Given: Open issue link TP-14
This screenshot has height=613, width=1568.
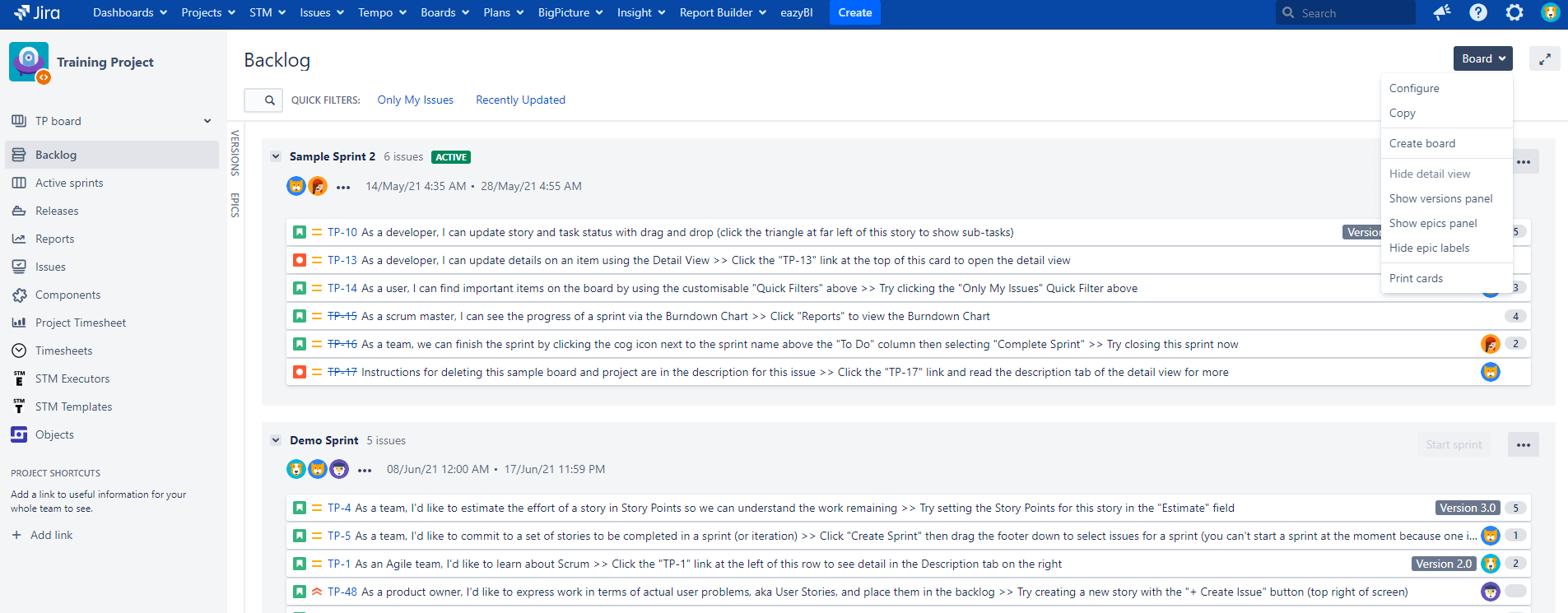Looking at the screenshot, I should (x=342, y=289).
